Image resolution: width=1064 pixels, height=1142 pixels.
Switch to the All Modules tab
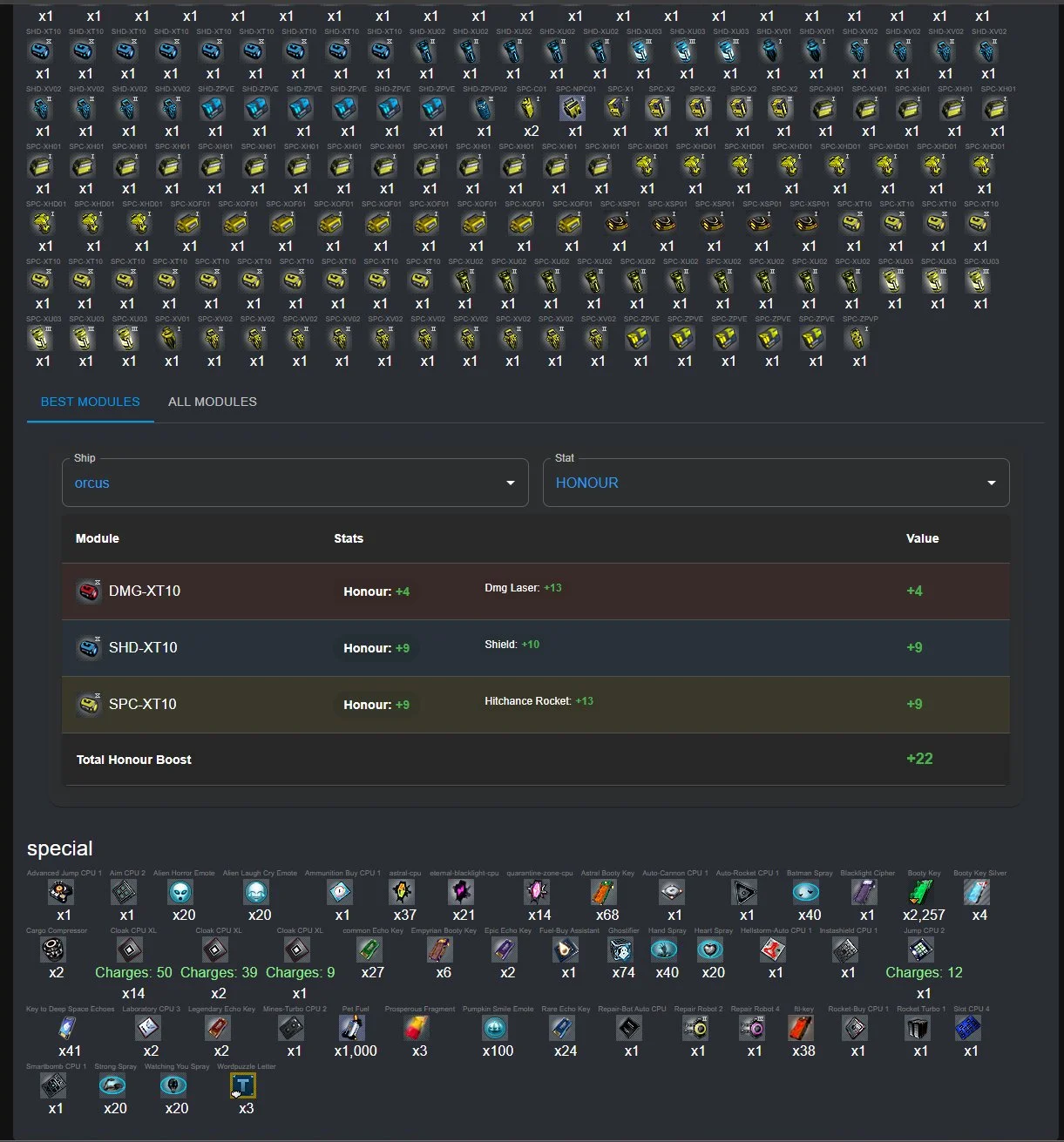pyautogui.click(x=213, y=402)
